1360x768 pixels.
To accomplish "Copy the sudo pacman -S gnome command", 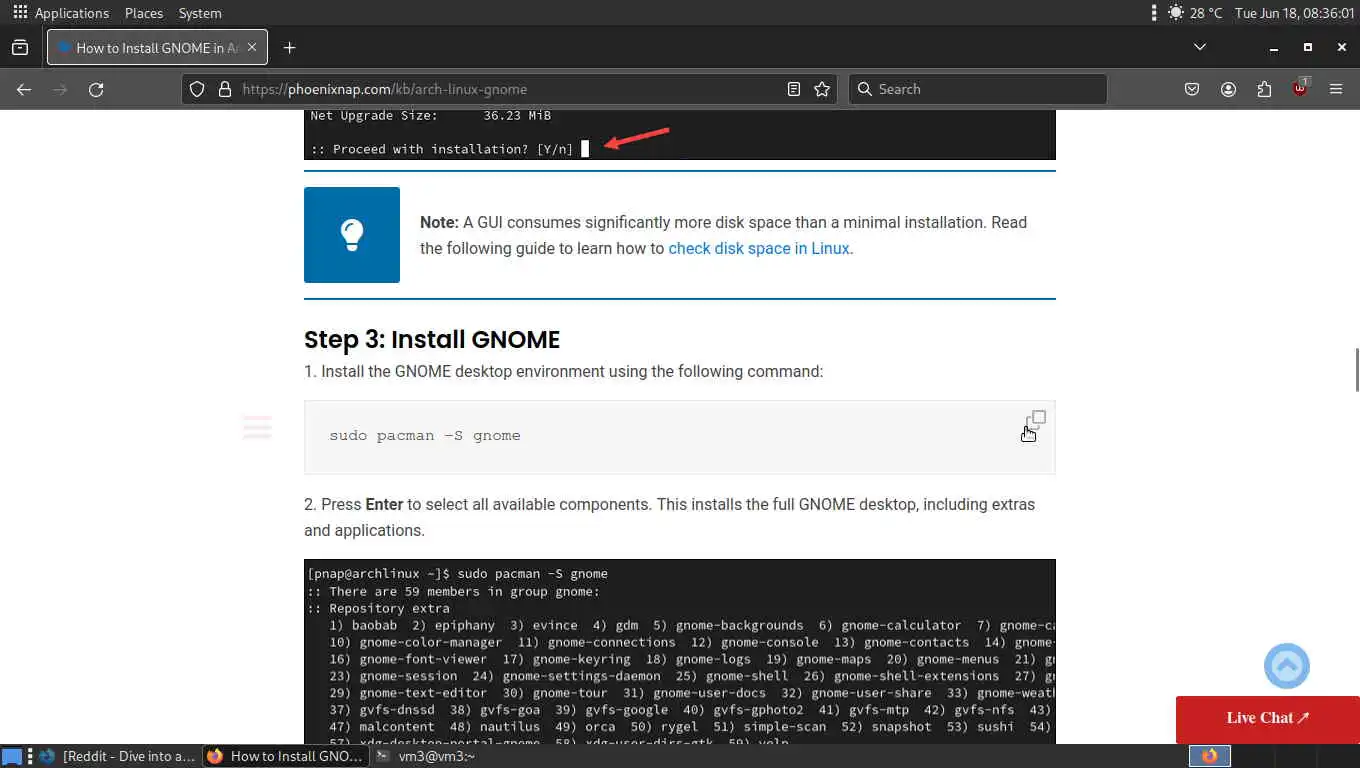I will coord(1035,420).
